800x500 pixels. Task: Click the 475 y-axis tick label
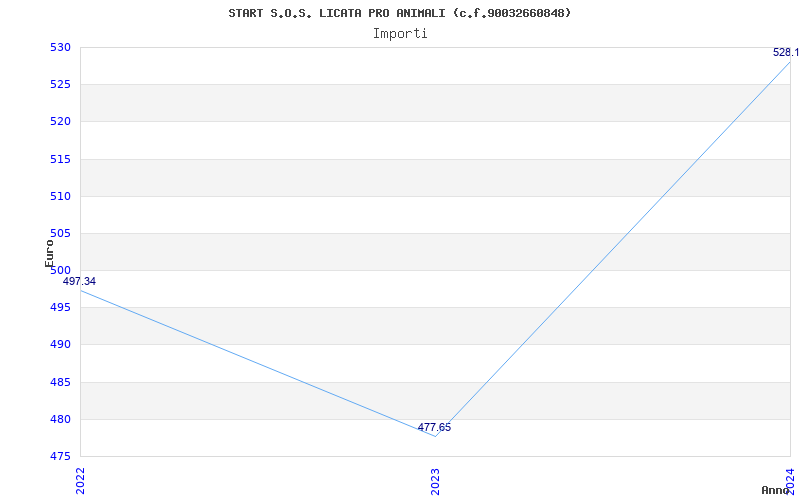(x=59, y=457)
